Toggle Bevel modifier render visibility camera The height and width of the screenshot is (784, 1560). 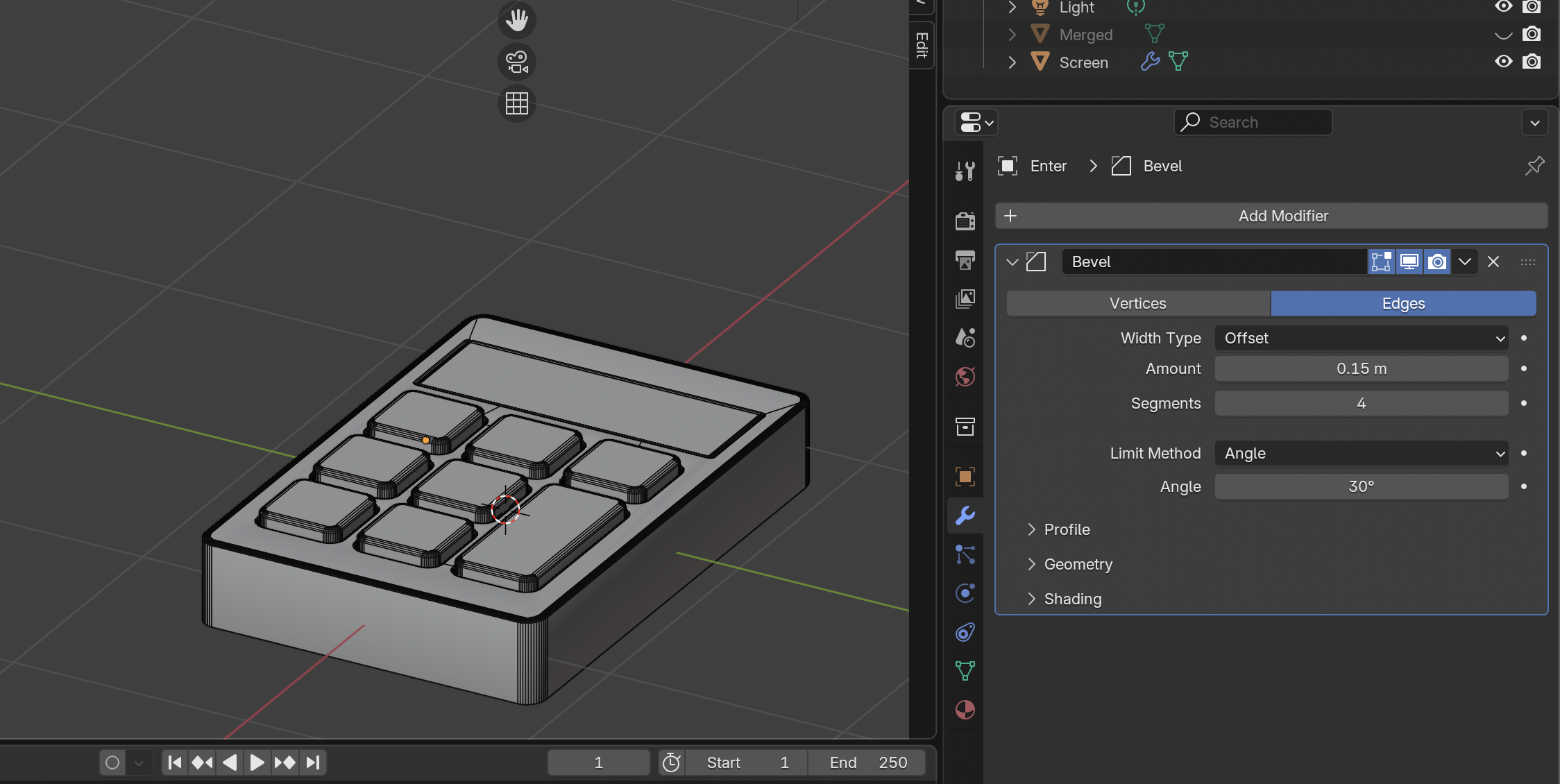point(1437,262)
